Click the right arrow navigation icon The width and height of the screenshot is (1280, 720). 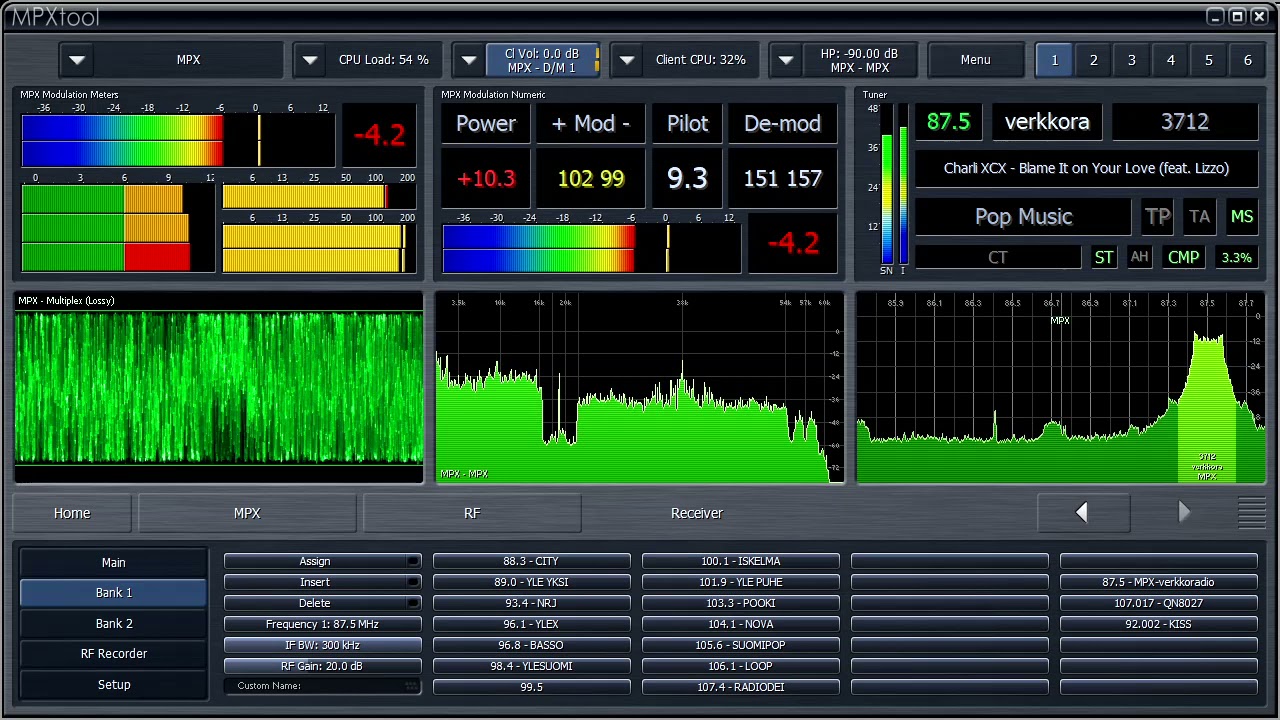pyautogui.click(x=1184, y=513)
